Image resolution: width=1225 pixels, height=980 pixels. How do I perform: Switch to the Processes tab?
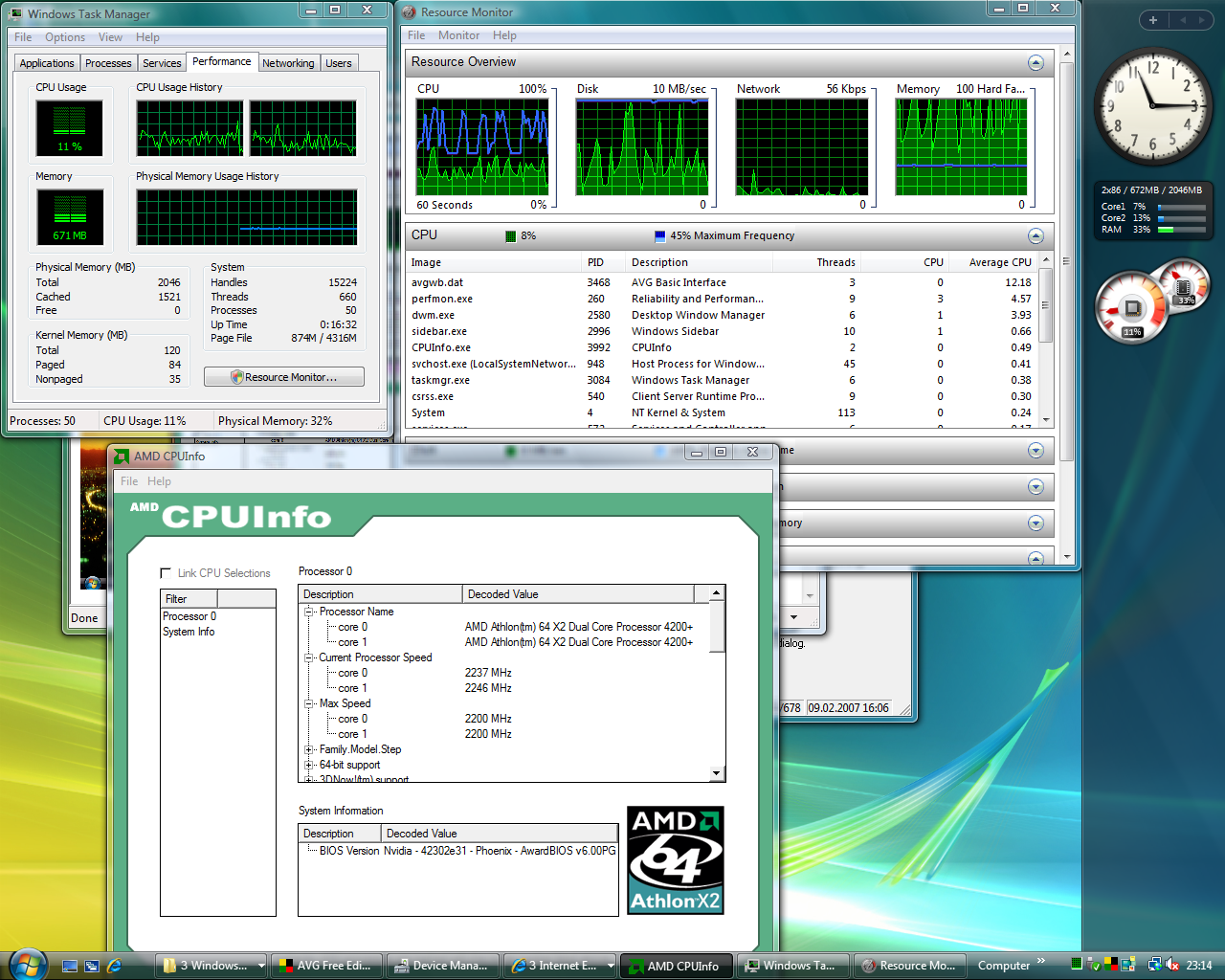[108, 63]
